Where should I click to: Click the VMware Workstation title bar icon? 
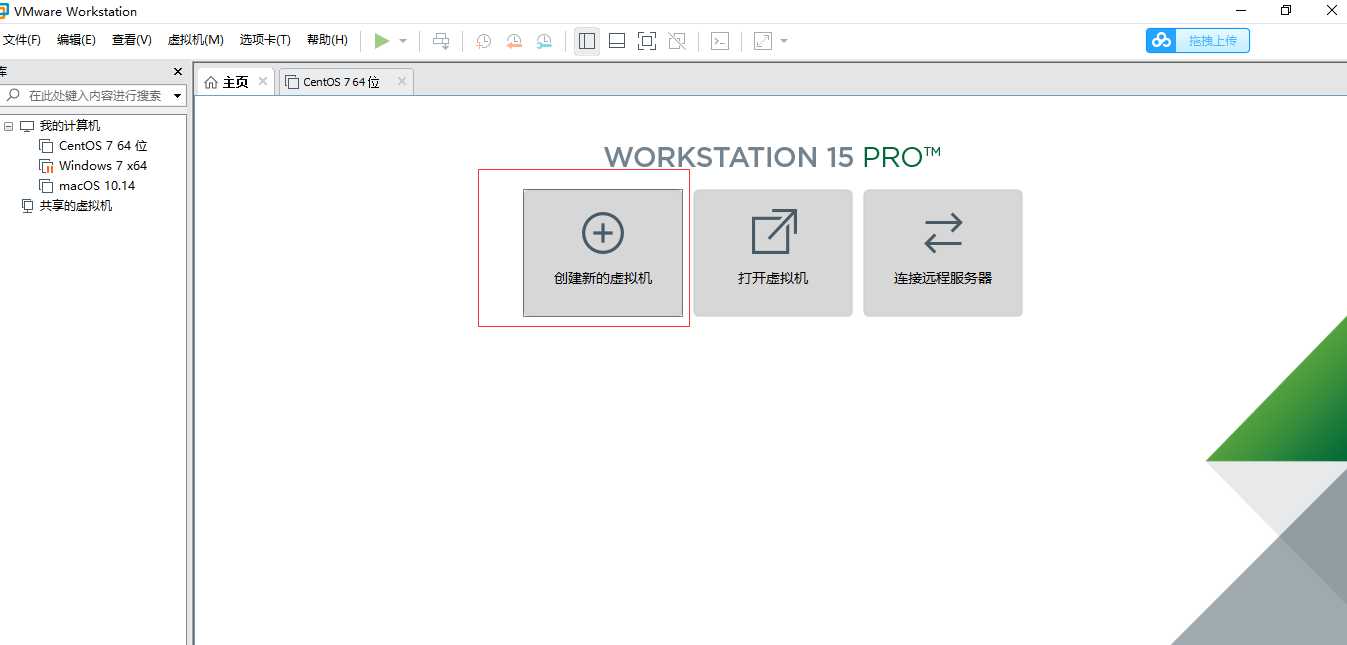(5, 11)
